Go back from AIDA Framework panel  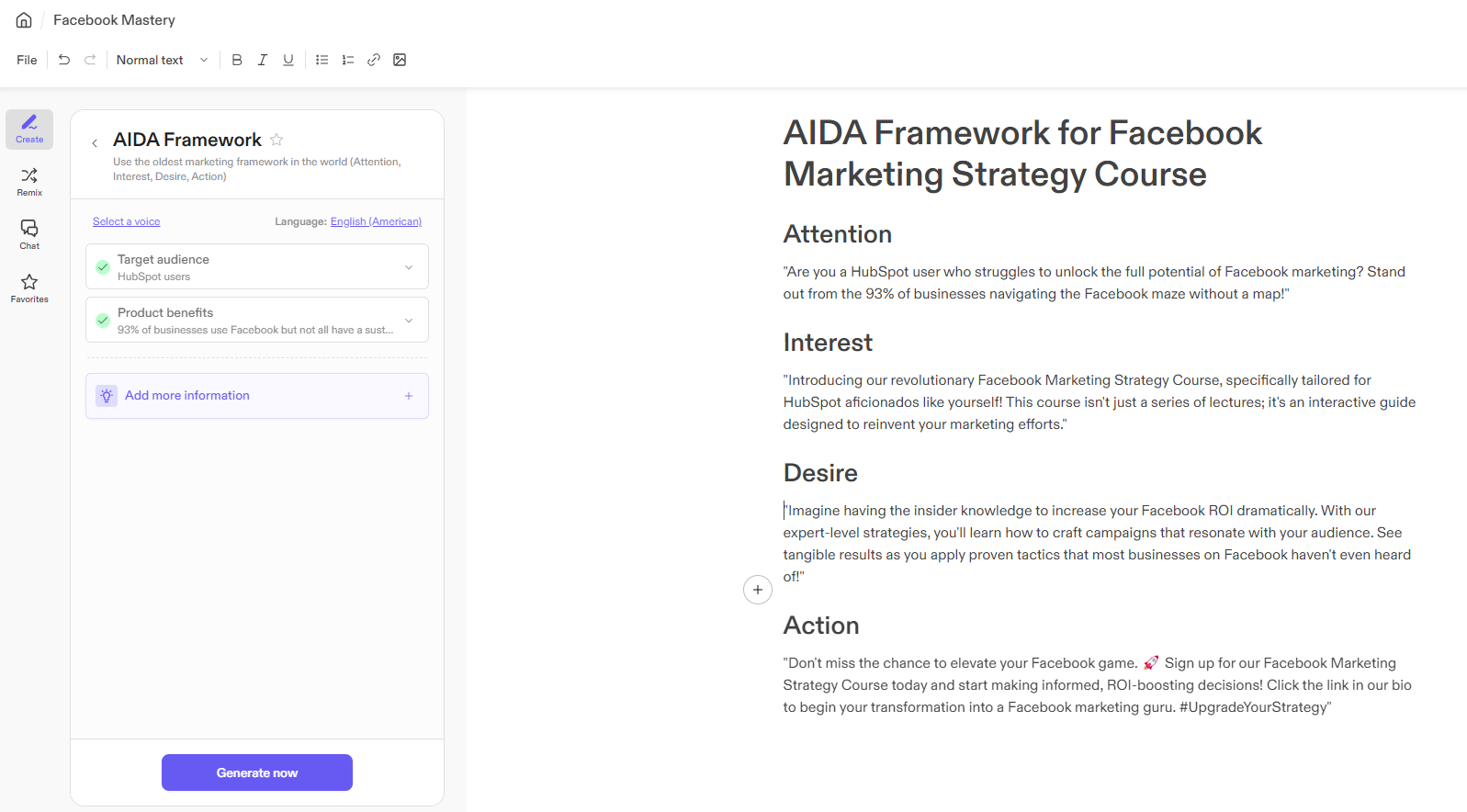(x=95, y=143)
